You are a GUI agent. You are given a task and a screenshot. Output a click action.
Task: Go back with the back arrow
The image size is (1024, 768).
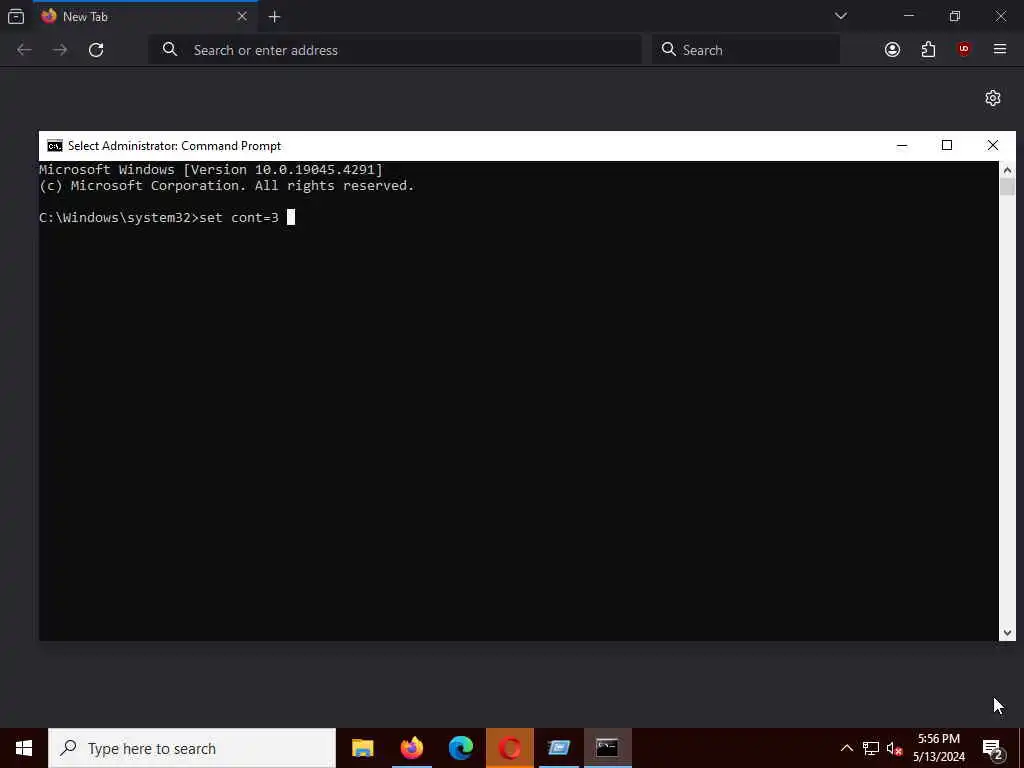pyautogui.click(x=24, y=50)
